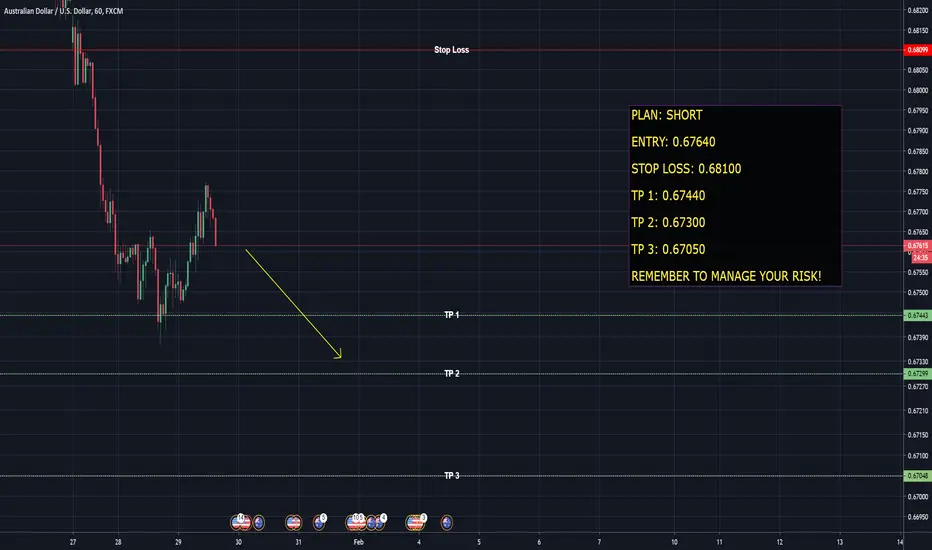Open US flag event icon with badge 3
Screen dimensions: 932x550
415,522
